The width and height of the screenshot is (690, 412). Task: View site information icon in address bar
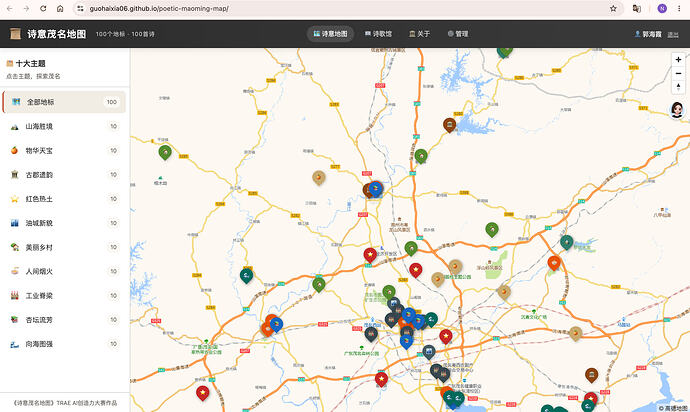tap(80, 8)
